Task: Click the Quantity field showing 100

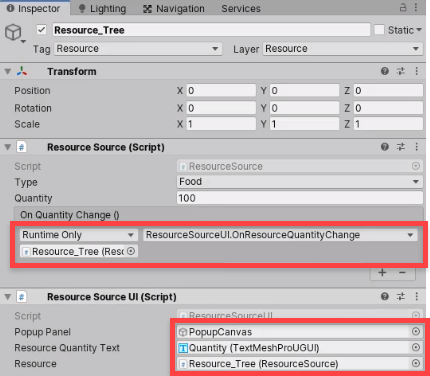Action: (x=299, y=198)
